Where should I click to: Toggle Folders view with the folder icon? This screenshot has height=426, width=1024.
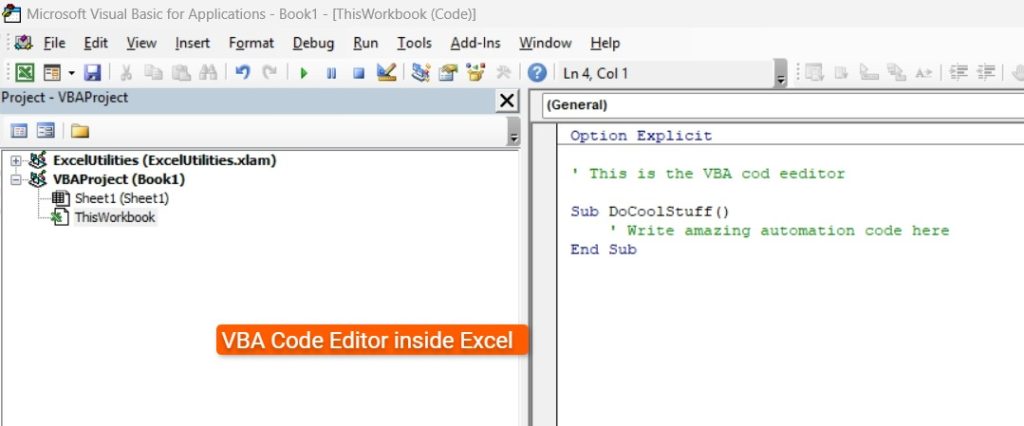click(80, 131)
